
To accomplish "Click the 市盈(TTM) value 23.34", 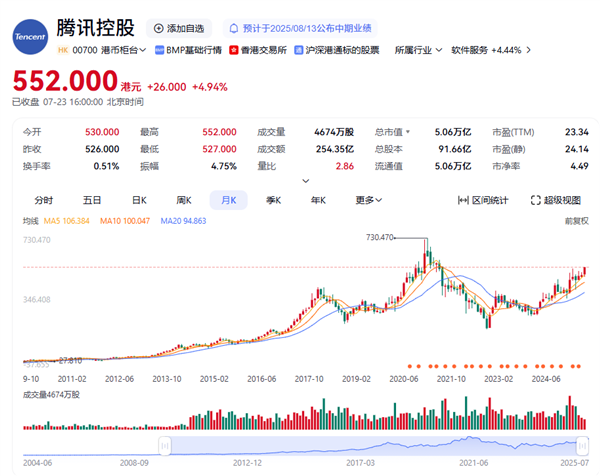I will (x=577, y=132).
